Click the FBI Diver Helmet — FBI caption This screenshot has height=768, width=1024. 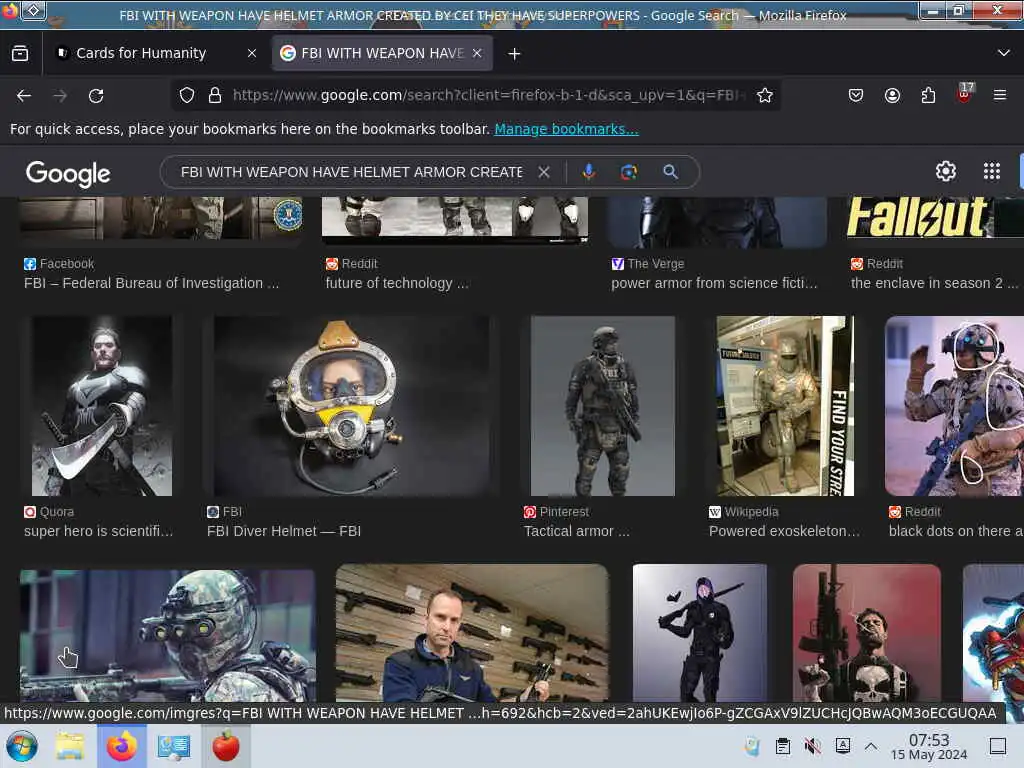[284, 531]
